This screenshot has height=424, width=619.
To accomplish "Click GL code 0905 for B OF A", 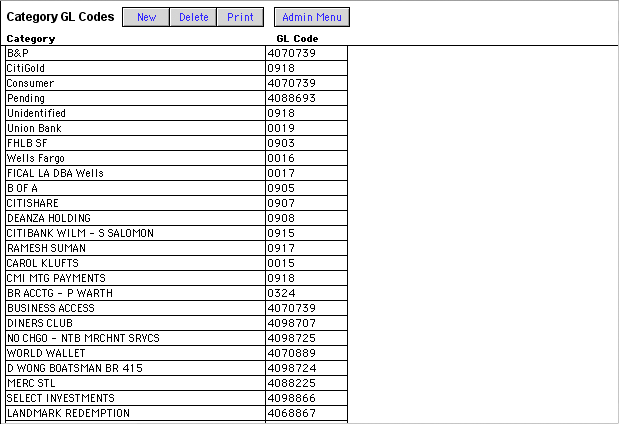I will 307,188.
